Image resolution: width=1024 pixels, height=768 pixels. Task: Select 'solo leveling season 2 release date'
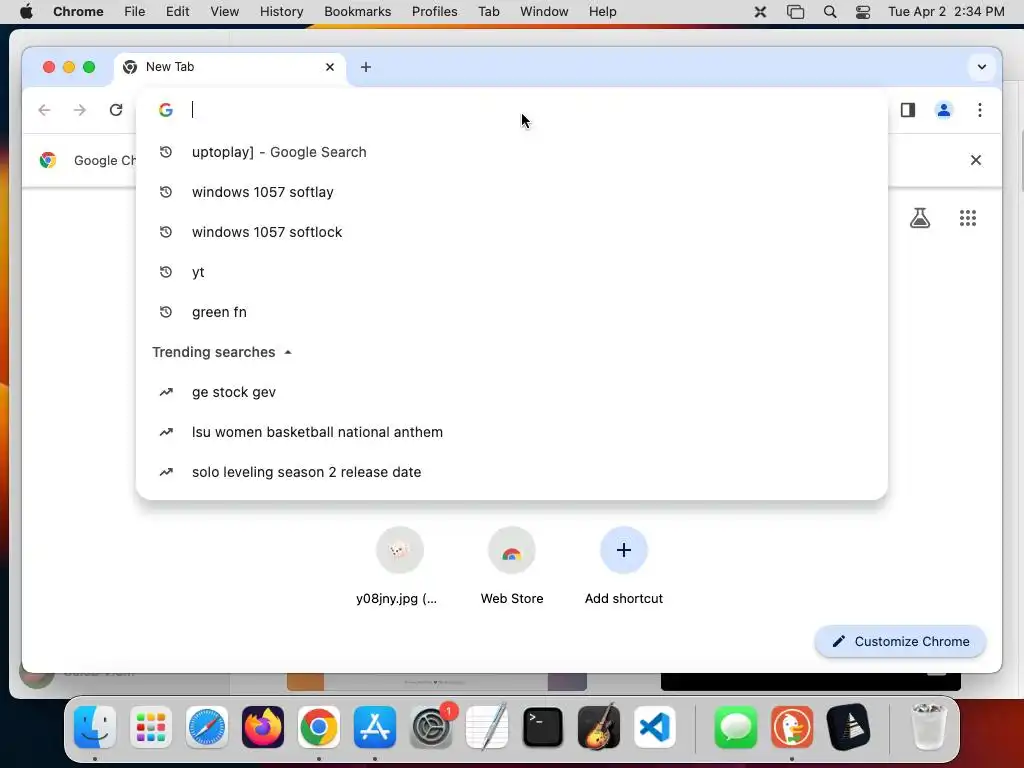click(511, 472)
